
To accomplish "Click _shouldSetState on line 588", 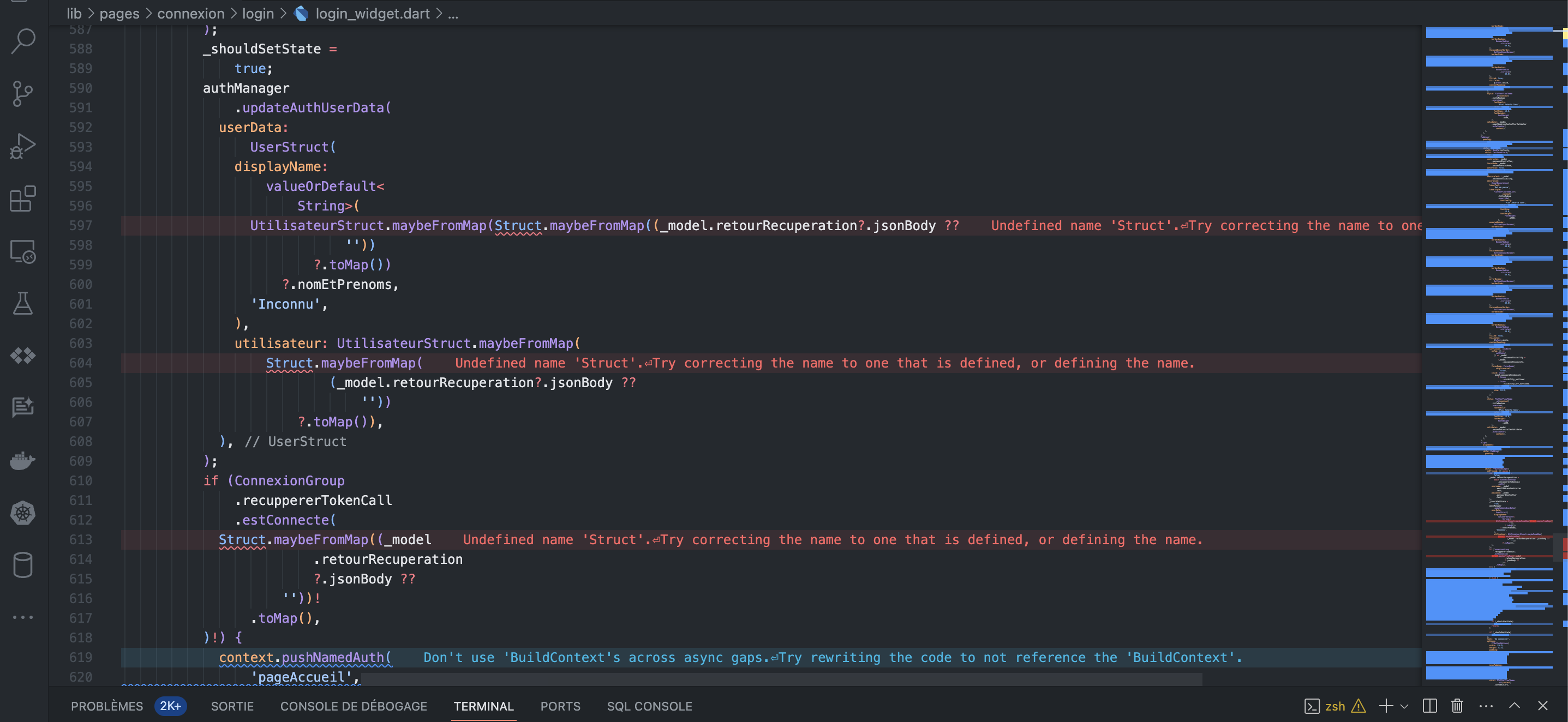I will click(262, 49).
